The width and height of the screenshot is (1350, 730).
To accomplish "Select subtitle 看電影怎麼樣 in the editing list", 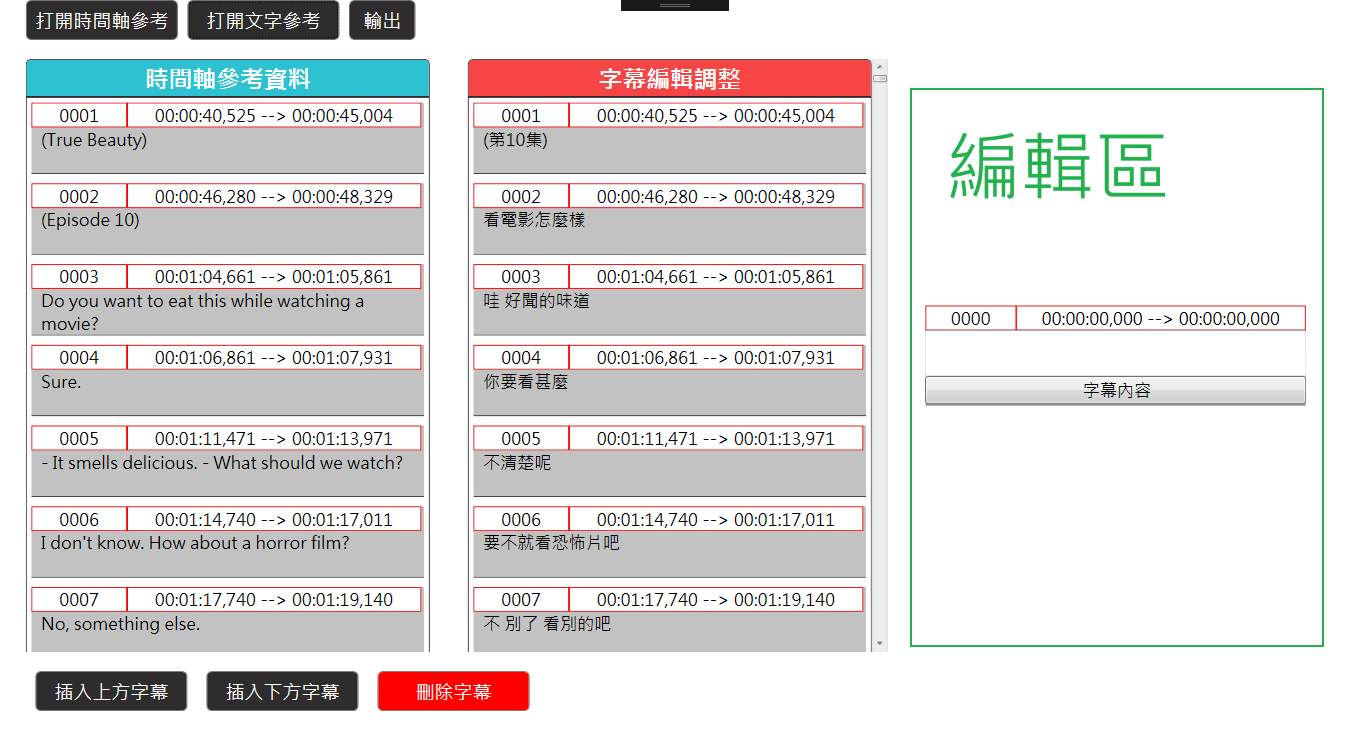I will [534, 220].
